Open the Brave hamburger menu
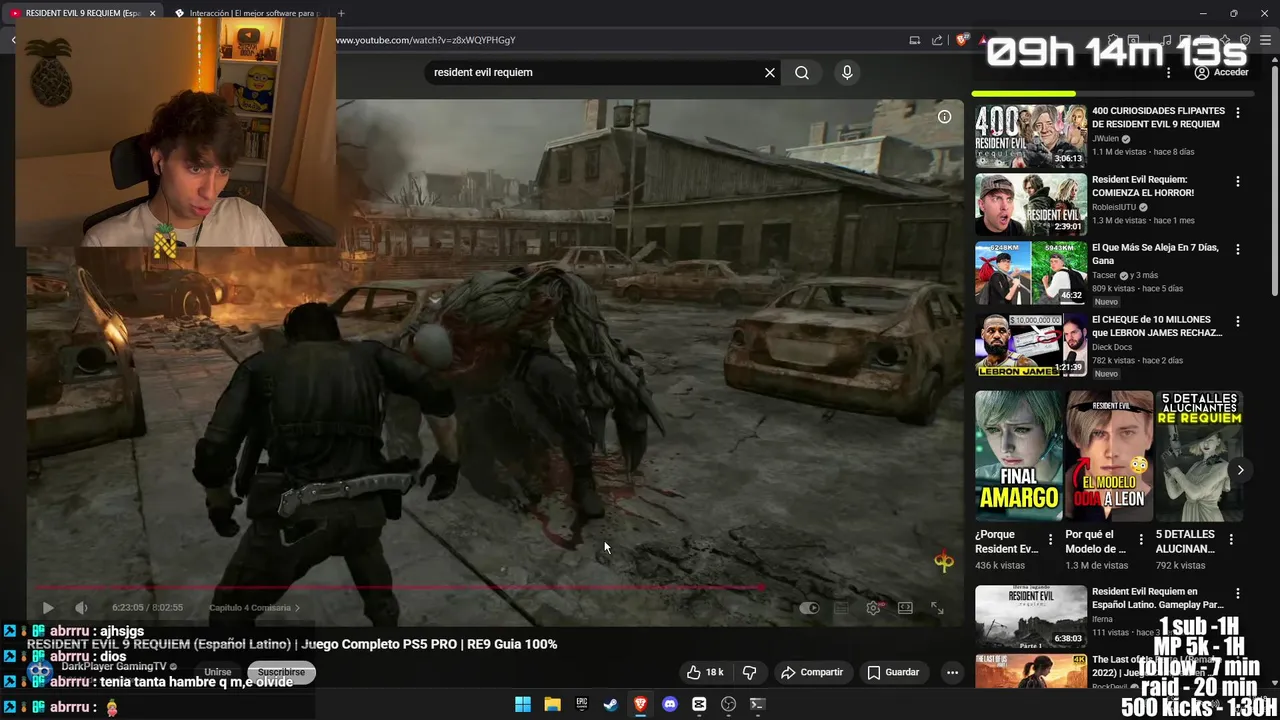 [1266, 40]
